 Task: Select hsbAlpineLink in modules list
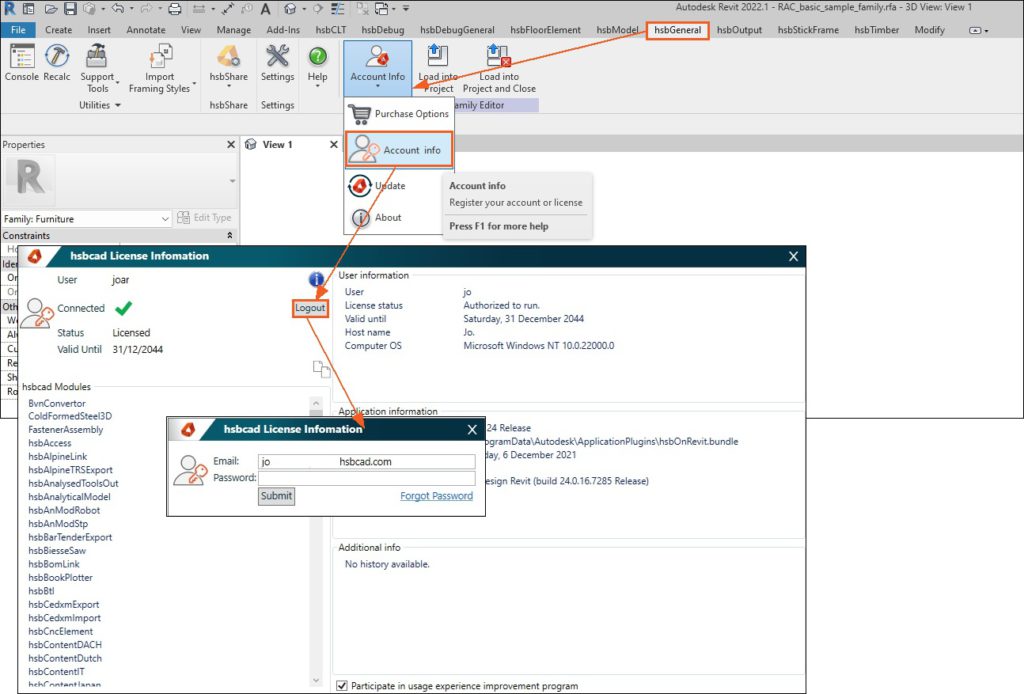pos(57,456)
